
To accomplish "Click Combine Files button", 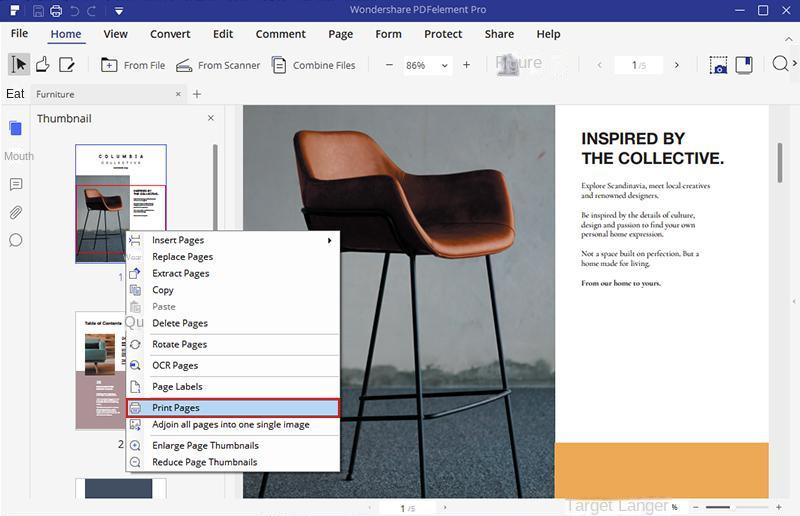I will tap(312, 66).
